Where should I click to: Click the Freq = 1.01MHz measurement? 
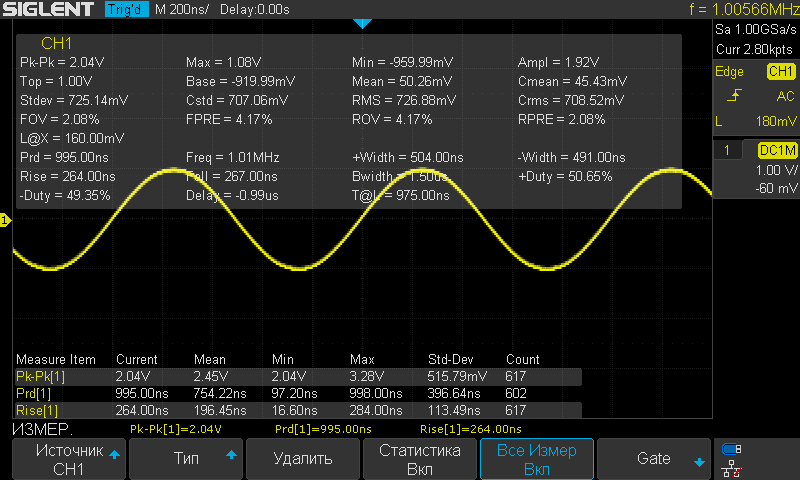point(233,158)
